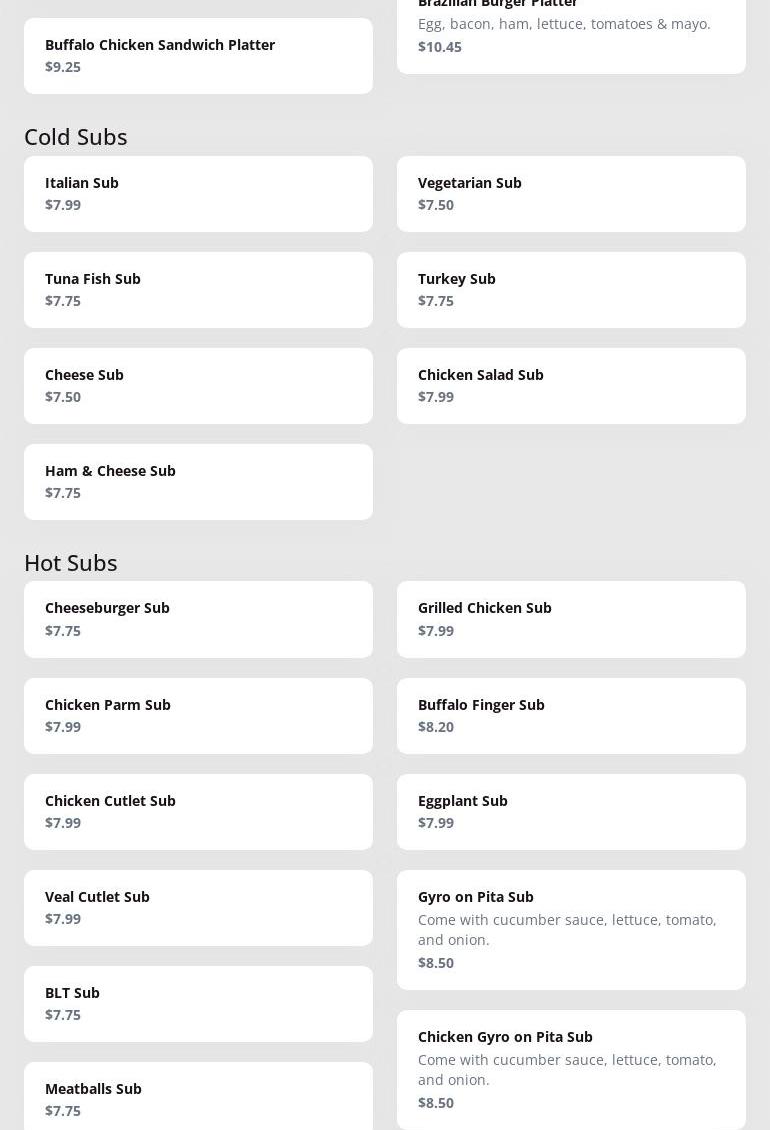
Task: Open Chicken Cutlet Sub card
Action: click(x=198, y=811)
